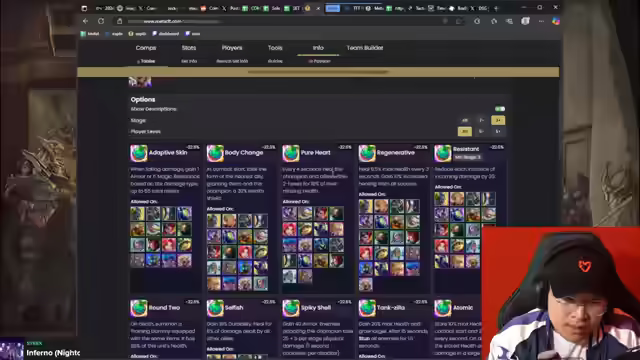Click the Round Two augment icon
The image size is (640, 360).
coord(139,308)
